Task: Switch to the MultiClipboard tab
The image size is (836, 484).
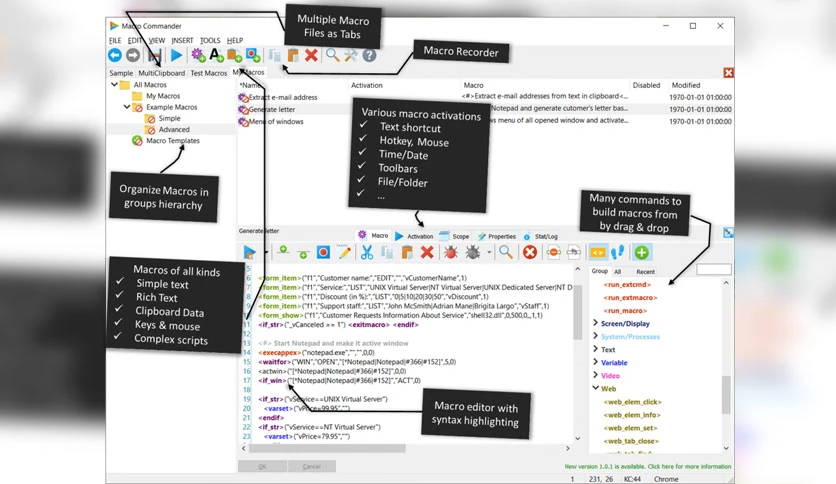Action: (162, 73)
